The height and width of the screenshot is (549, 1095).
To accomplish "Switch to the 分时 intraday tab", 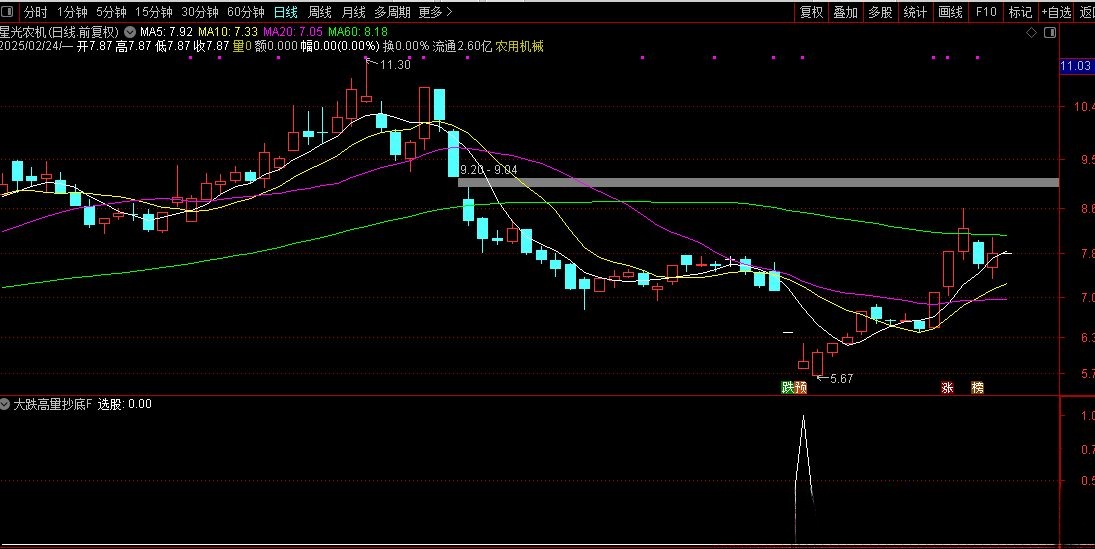I will tap(35, 12).
